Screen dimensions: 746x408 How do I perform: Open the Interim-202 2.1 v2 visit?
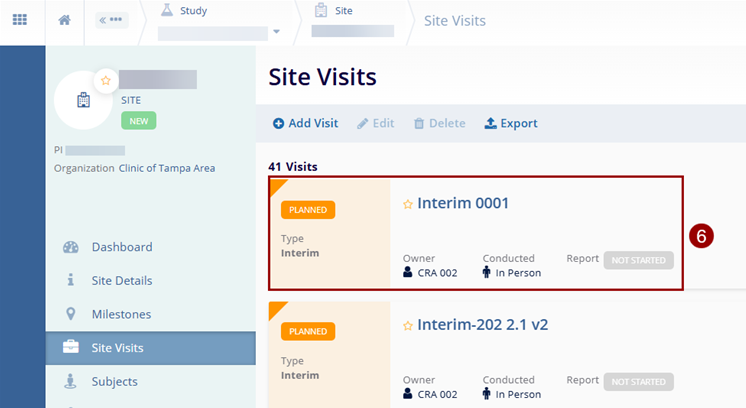(x=482, y=324)
